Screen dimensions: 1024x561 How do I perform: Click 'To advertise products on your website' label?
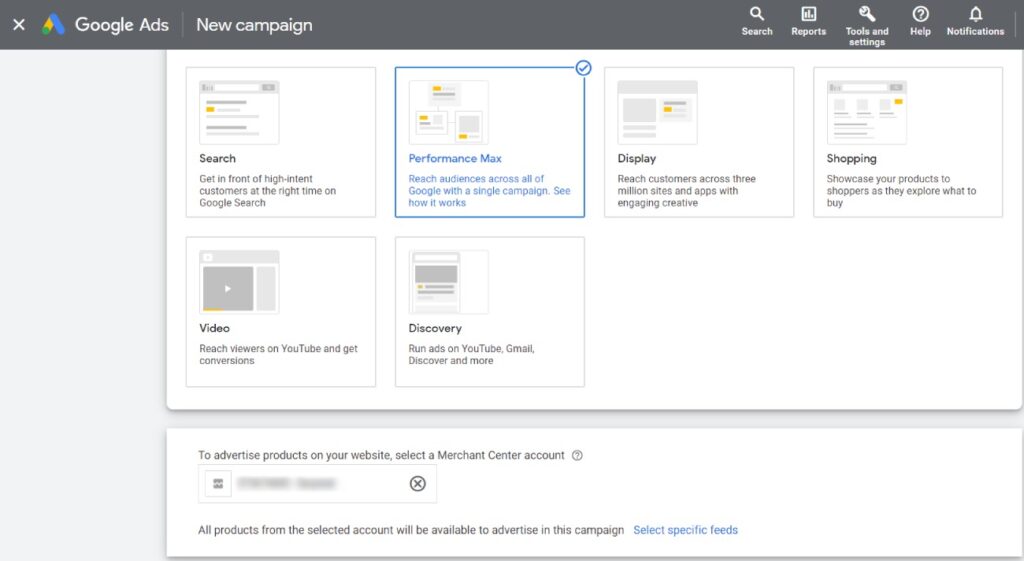[x=381, y=456]
